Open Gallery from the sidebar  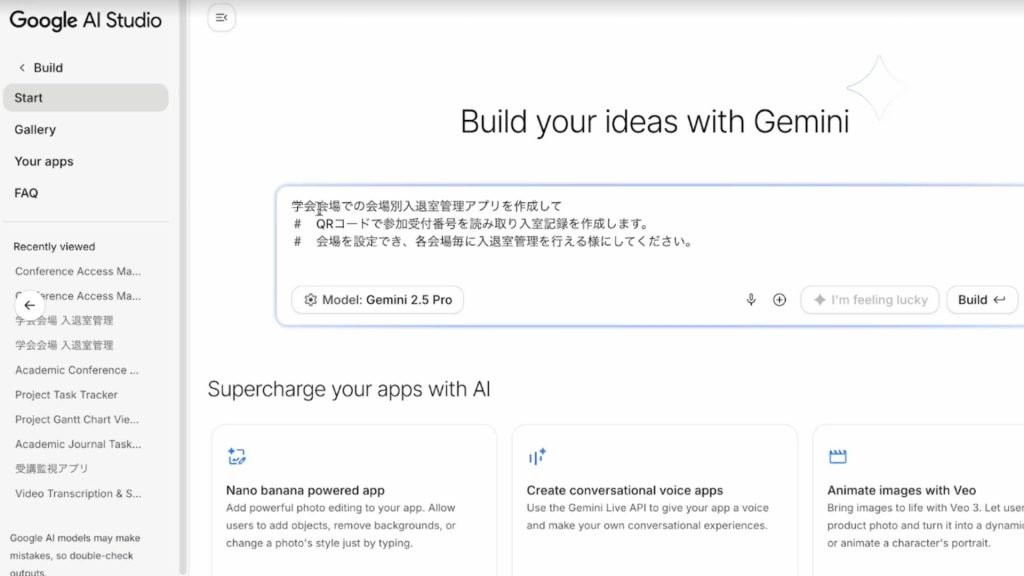coord(35,130)
